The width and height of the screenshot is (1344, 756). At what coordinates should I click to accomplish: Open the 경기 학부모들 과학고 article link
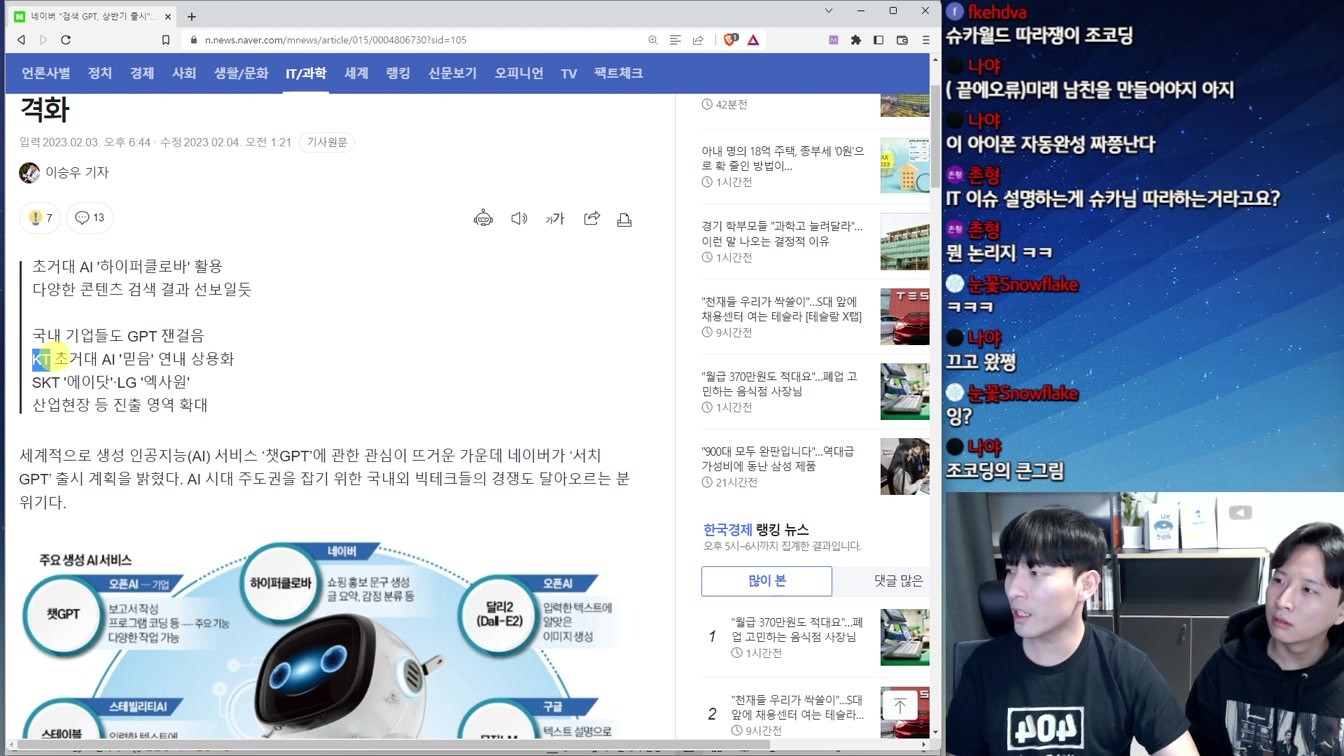click(x=782, y=234)
